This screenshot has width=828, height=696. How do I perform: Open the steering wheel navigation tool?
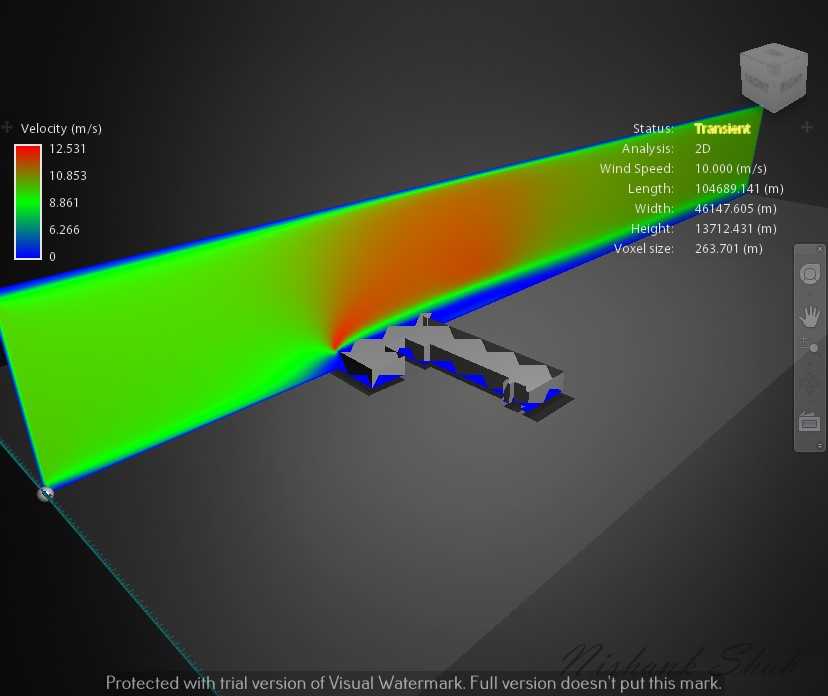pos(810,274)
